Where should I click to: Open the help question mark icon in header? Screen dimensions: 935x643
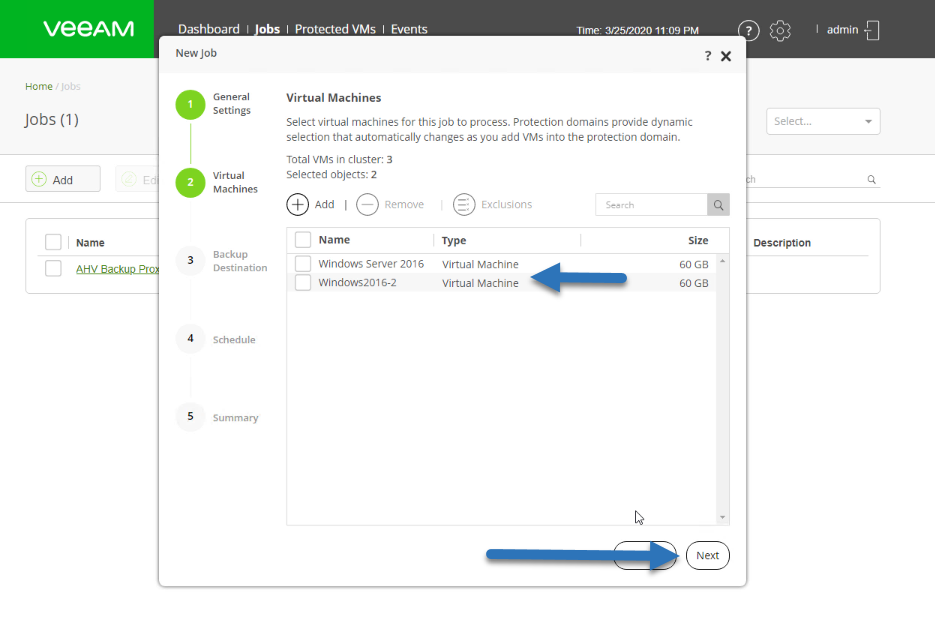pos(748,30)
